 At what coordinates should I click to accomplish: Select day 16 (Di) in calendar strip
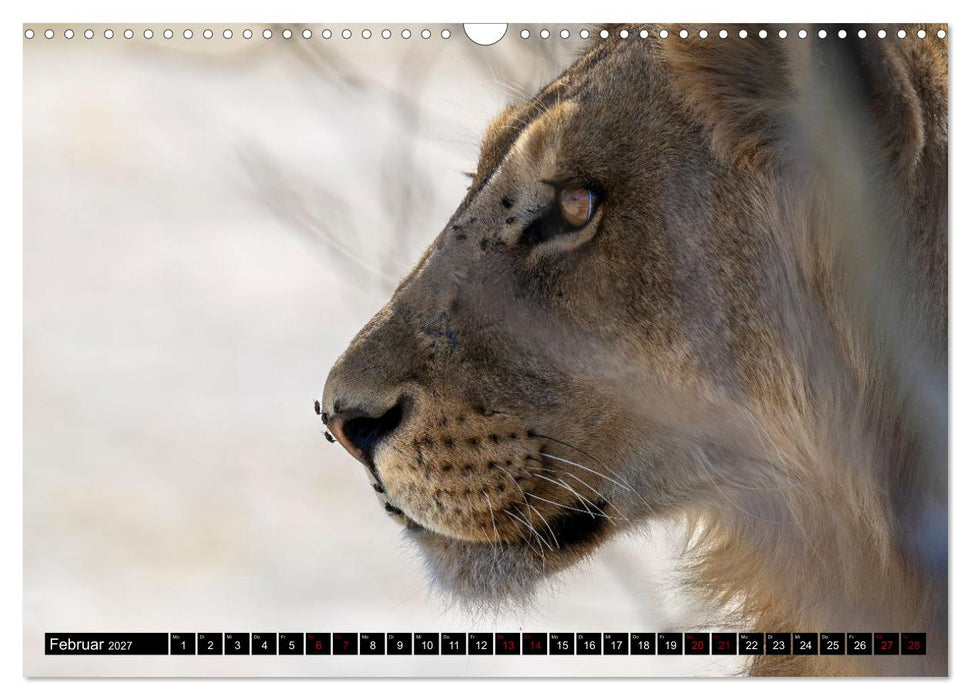click(589, 644)
